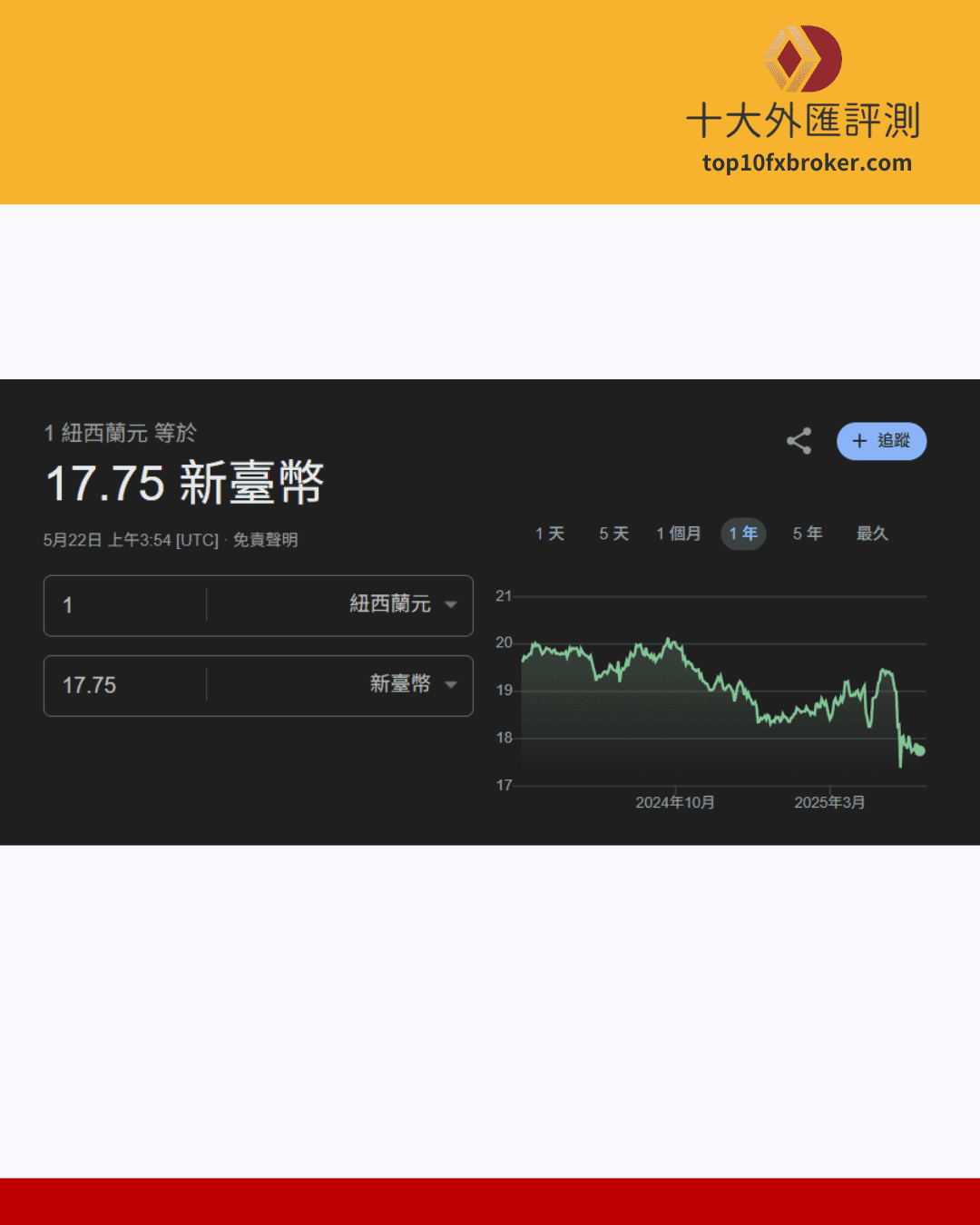Keep the 1年 range selected

pyautogui.click(x=743, y=534)
